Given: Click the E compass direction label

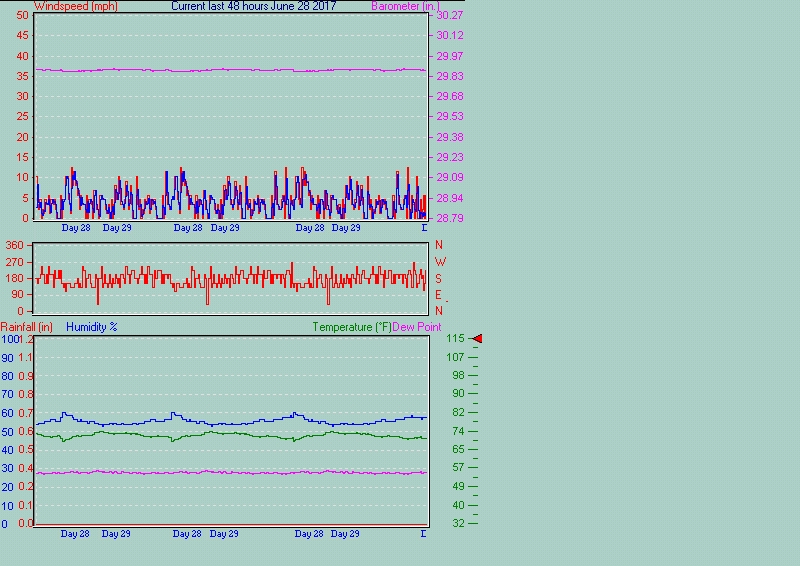Looking at the screenshot, I should (439, 295).
